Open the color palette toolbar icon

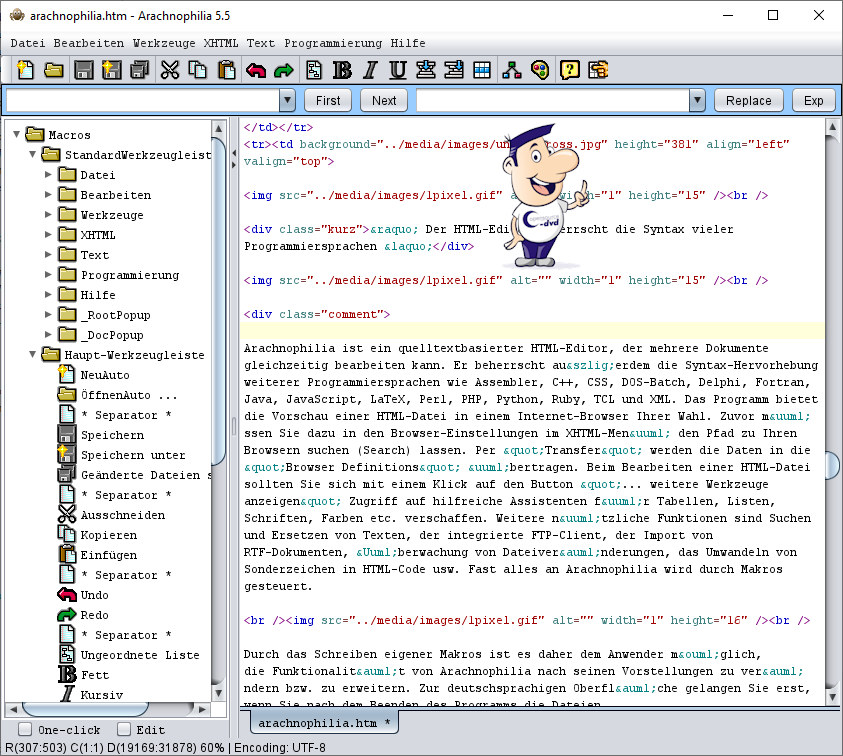pyautogui.click(x=540, y=70)
